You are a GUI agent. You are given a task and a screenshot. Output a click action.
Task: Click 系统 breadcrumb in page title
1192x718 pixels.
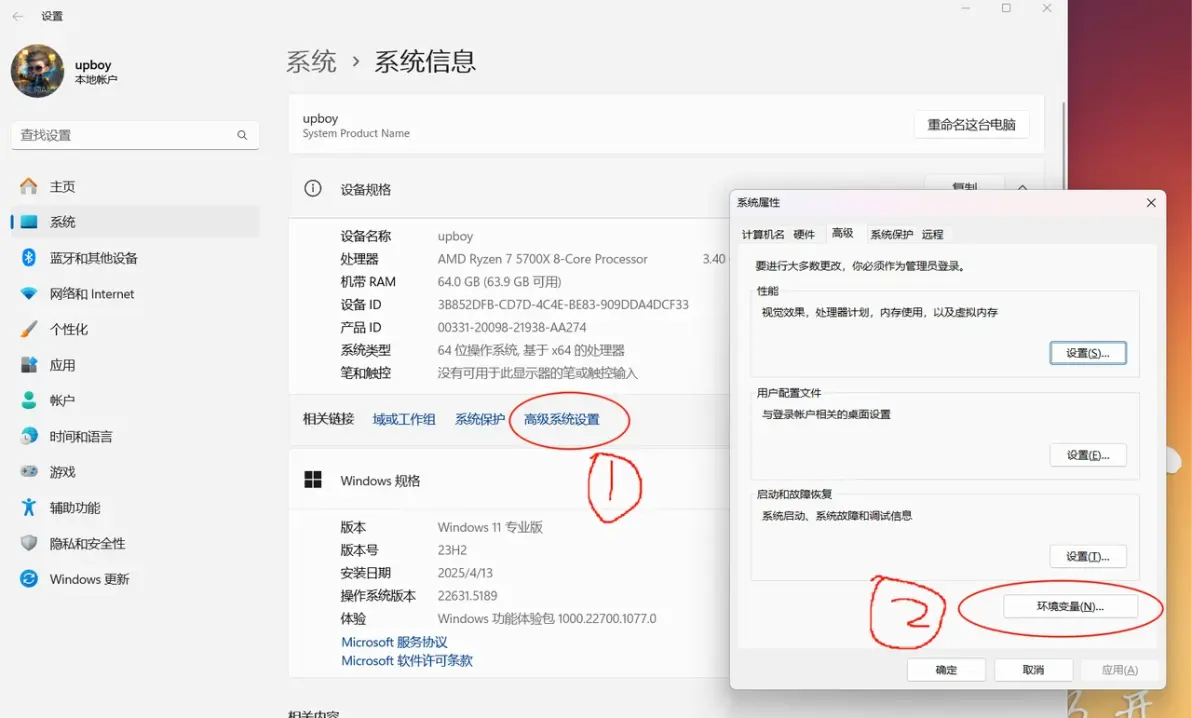pyautogui.click(x=311, y=62)
